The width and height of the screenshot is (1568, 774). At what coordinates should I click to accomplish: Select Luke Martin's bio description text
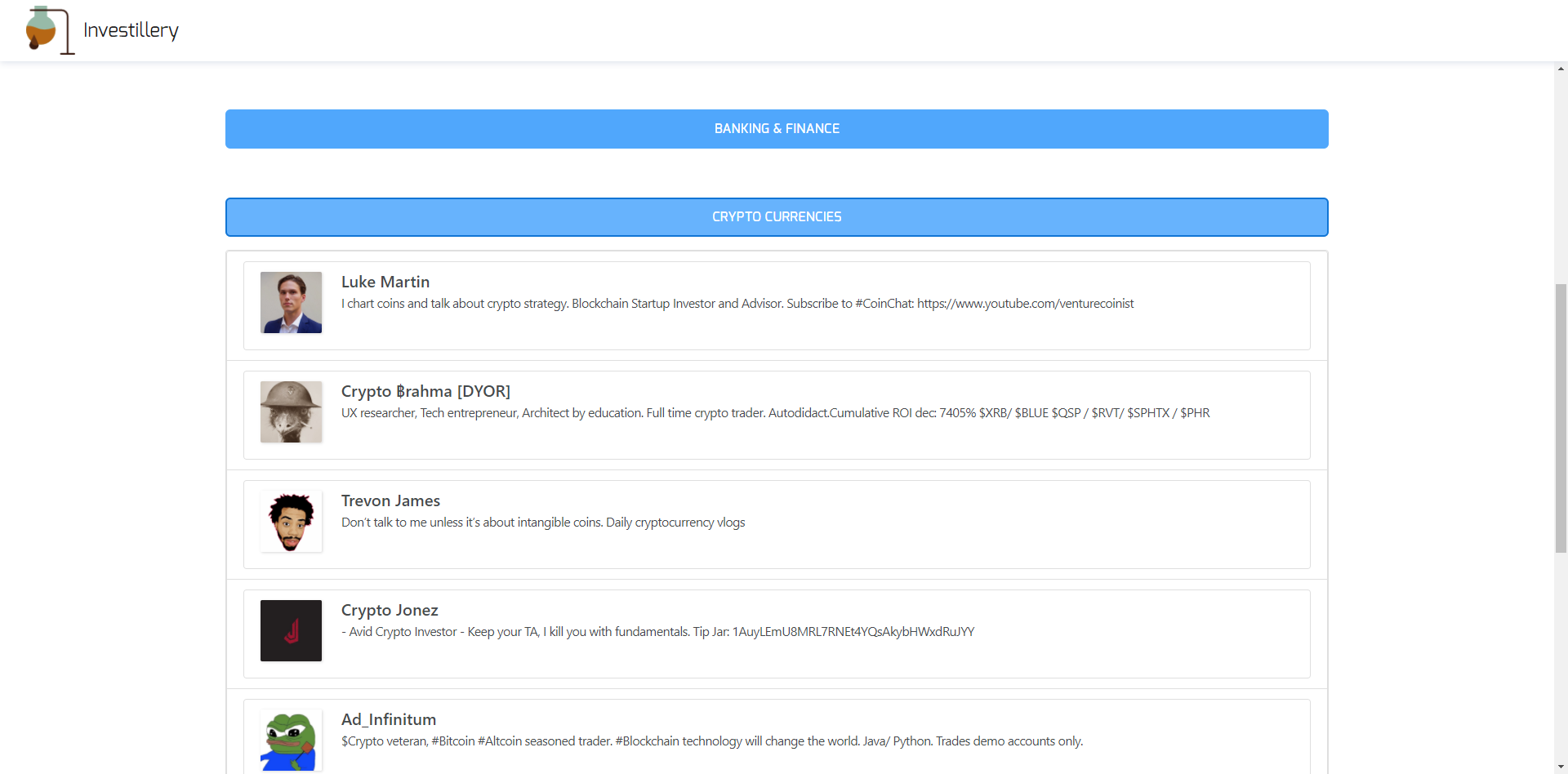[x=737, y=304]
